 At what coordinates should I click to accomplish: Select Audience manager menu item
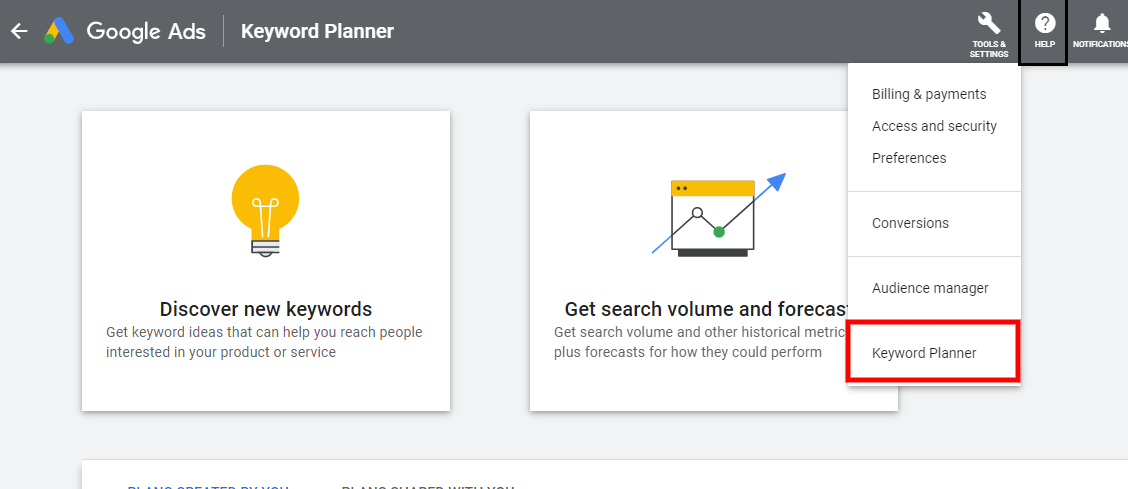929,288
